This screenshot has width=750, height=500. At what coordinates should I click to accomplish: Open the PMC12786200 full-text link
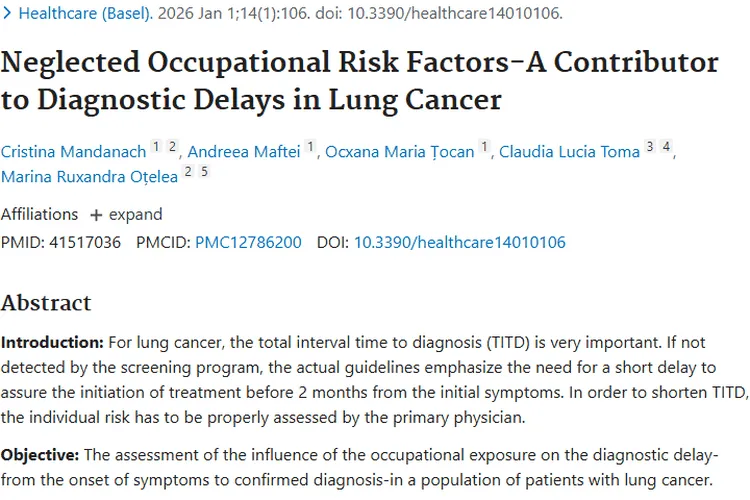tap(248, 242)
